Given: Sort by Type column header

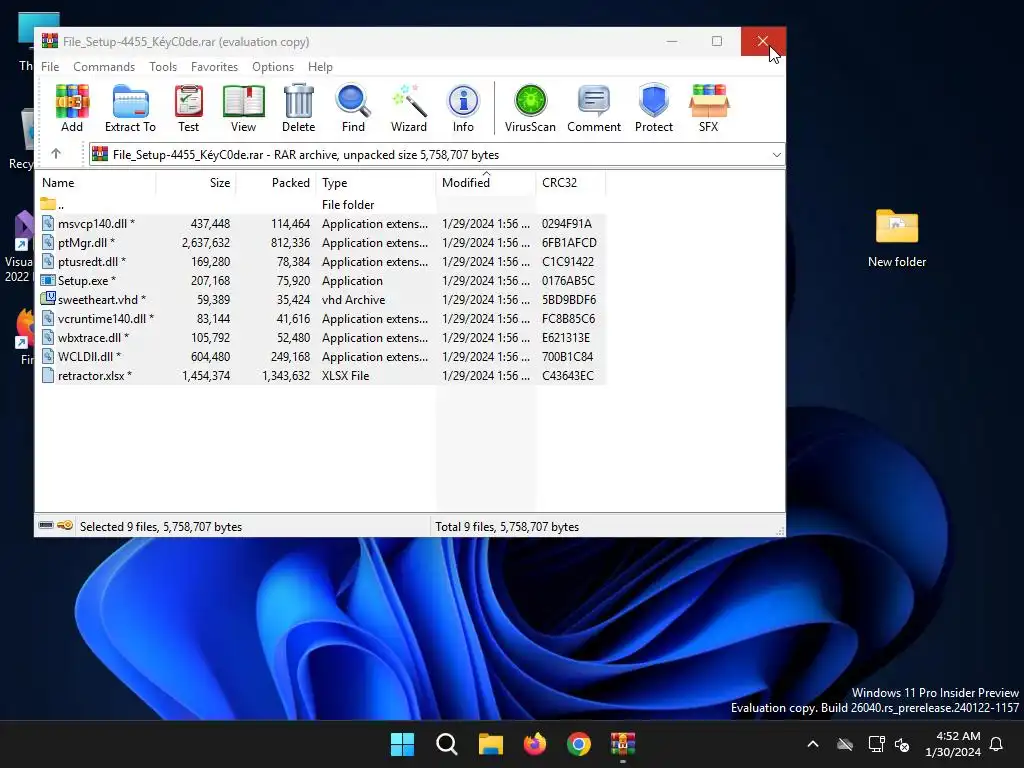Looking at the screenshot, I should coord(376,183).
